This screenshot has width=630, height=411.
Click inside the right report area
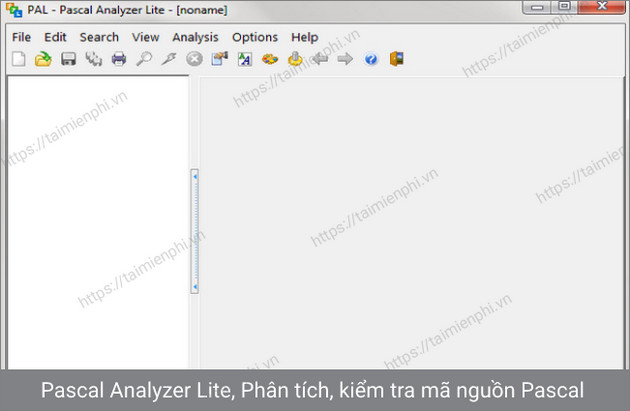[x=411, y=223]
